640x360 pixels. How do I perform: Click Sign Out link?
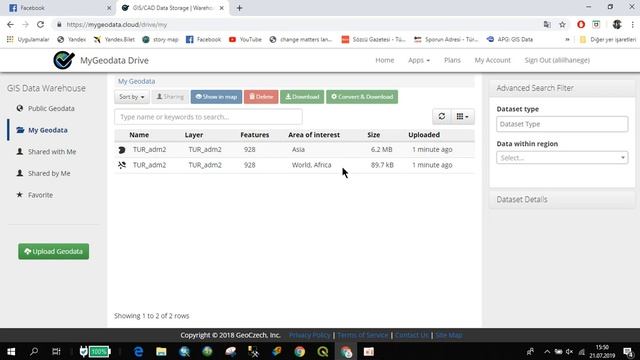click(x=557, y=60)
